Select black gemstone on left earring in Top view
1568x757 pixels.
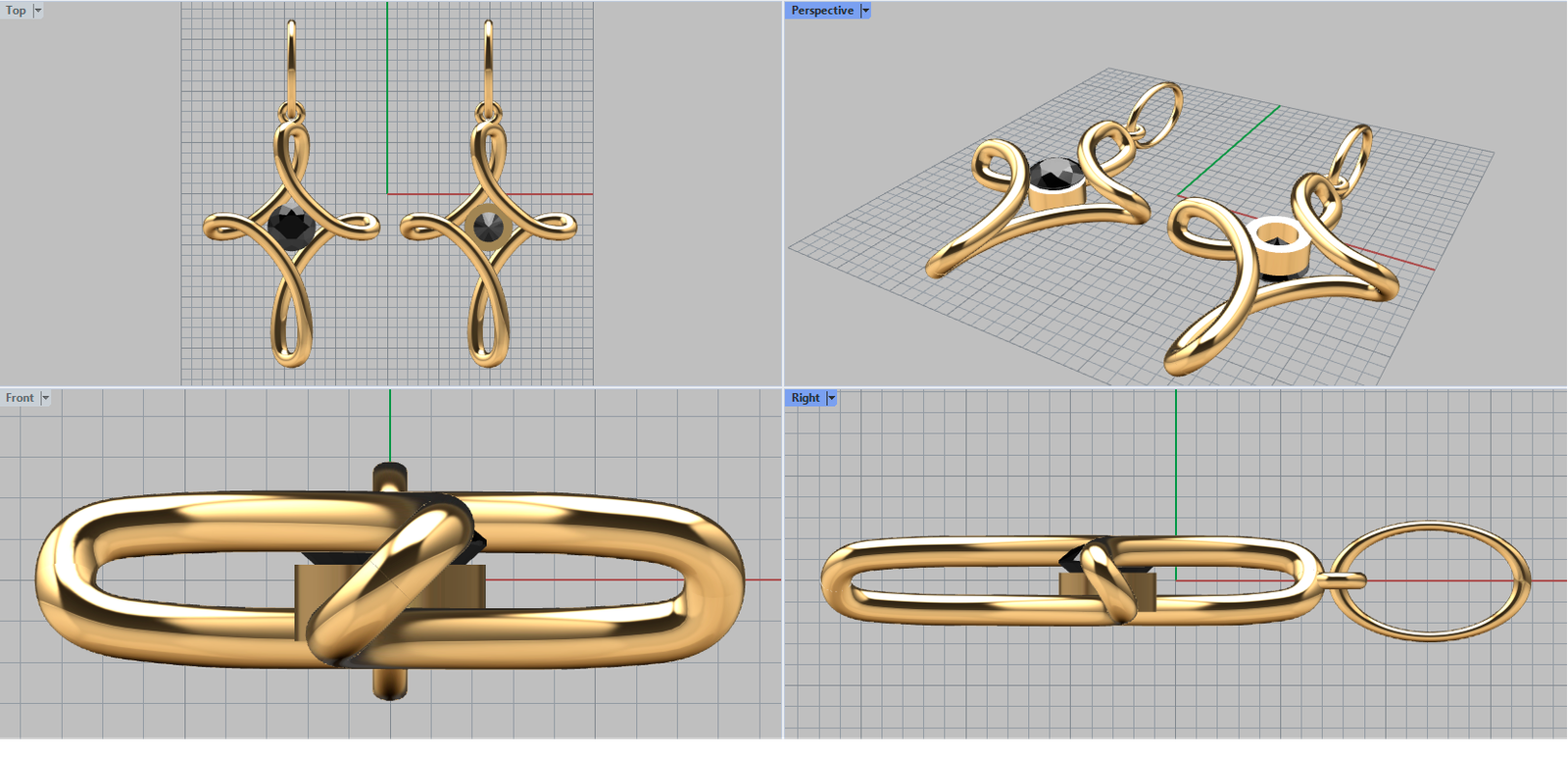point(291,226)
